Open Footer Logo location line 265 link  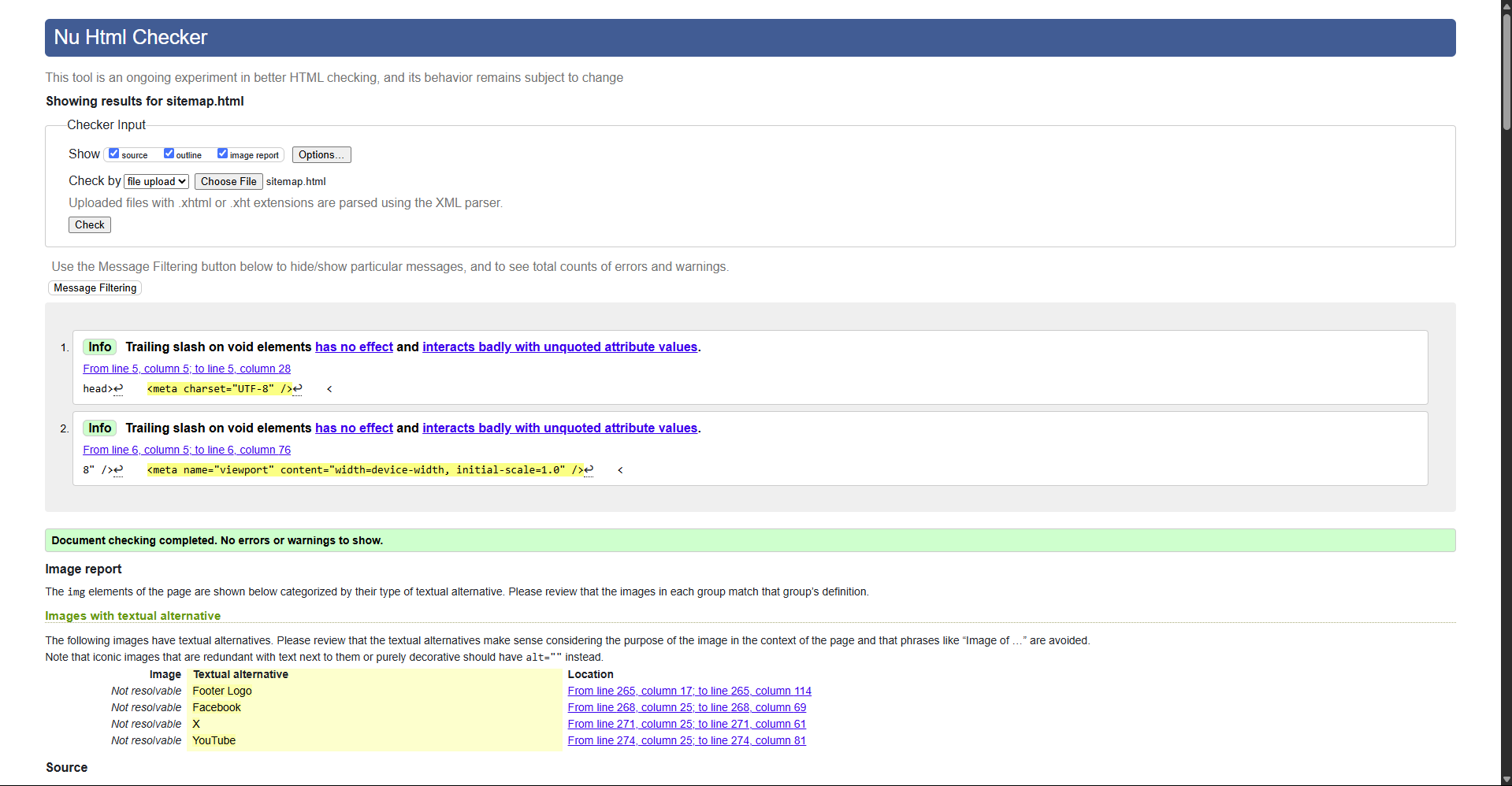[x=689, y=691]
